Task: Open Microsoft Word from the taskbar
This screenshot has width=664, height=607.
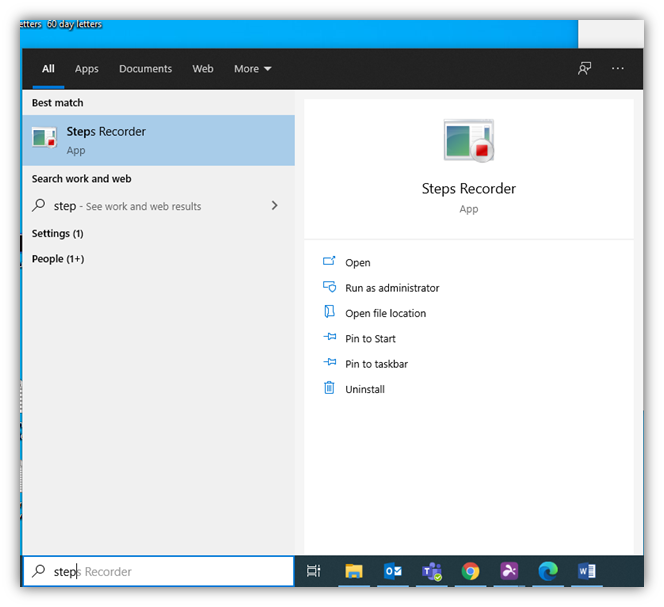Action: click(587, 571)
